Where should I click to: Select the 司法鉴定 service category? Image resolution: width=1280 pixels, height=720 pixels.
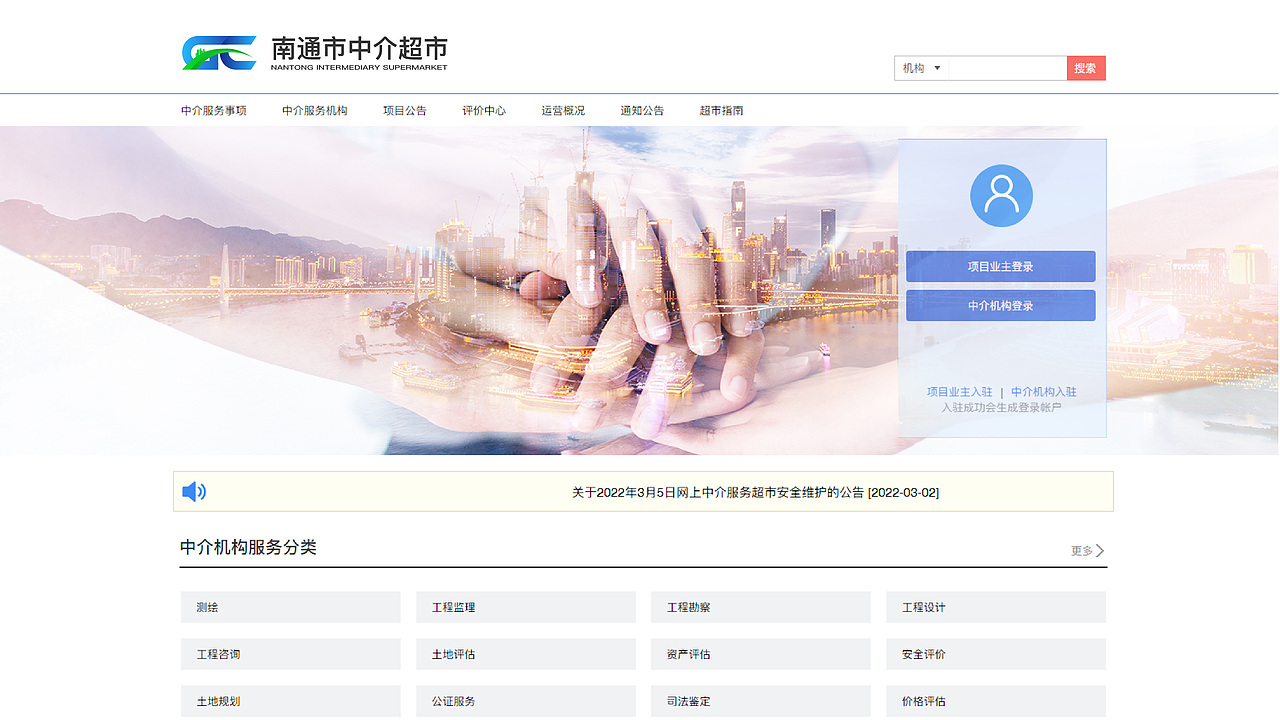point(760,701)
